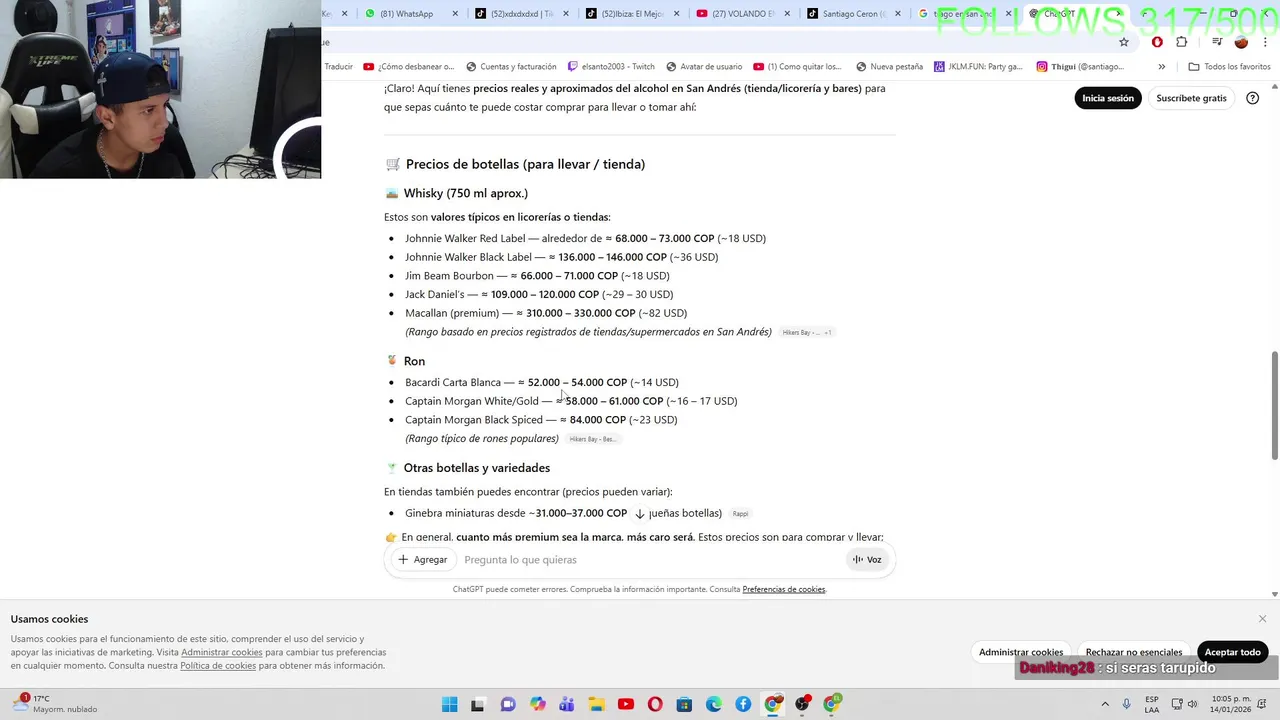Click the Inicia sesión button

click(1108, 98)
